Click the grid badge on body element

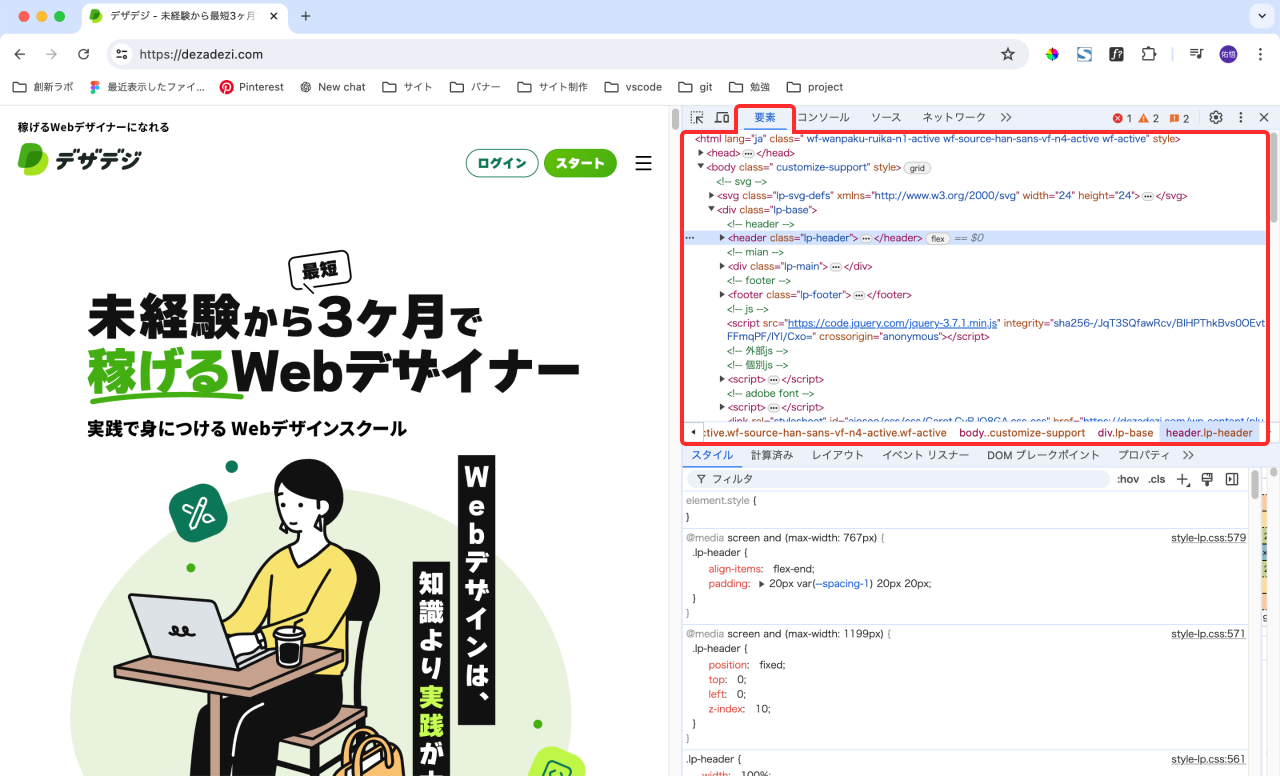(917, 168)
